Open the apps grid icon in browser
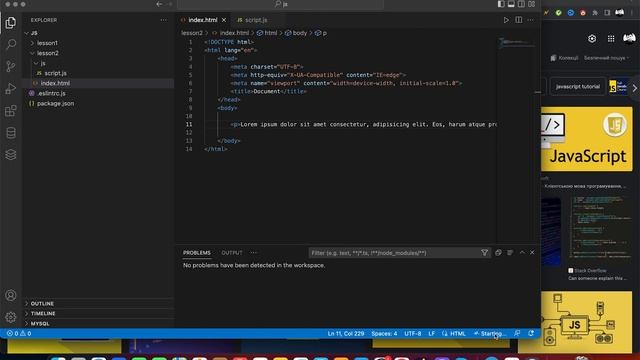640x360 pixels. pyautogui.click(x=611, y=38)
